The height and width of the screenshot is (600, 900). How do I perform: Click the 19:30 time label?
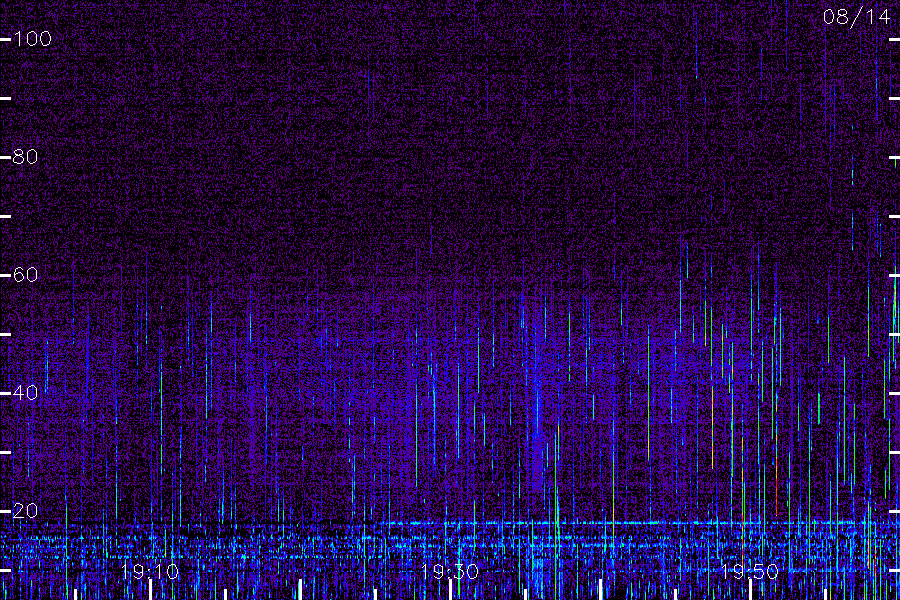(x=449, y=572)
